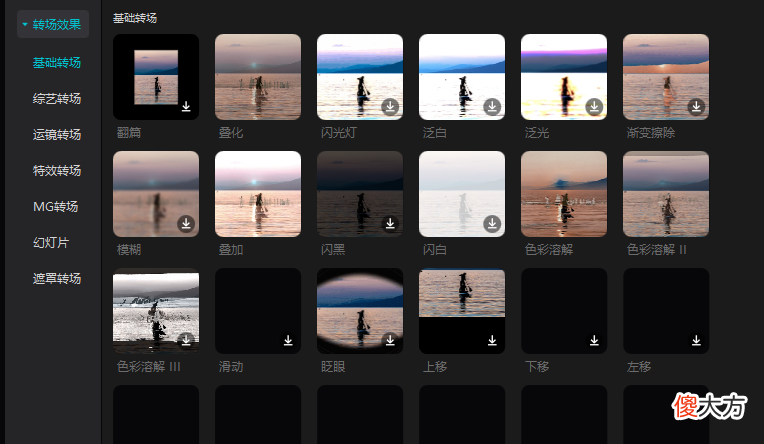Screen dimensions: 764x444
Task: Click the 滑动 label text
Action: (231, 367)
